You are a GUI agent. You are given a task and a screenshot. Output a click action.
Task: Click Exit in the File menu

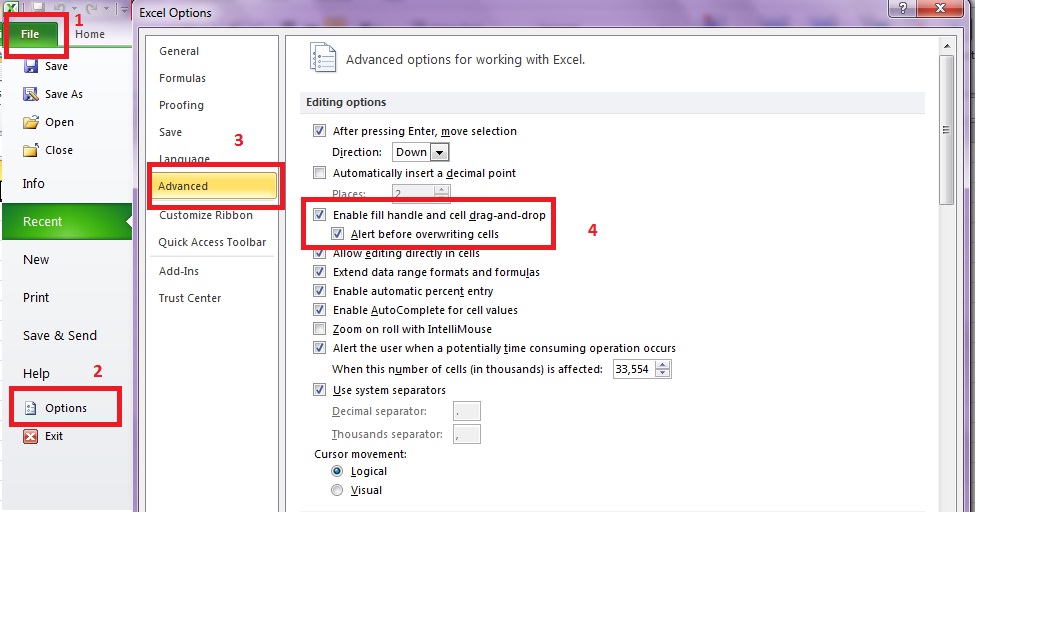(x=54, y=436)
